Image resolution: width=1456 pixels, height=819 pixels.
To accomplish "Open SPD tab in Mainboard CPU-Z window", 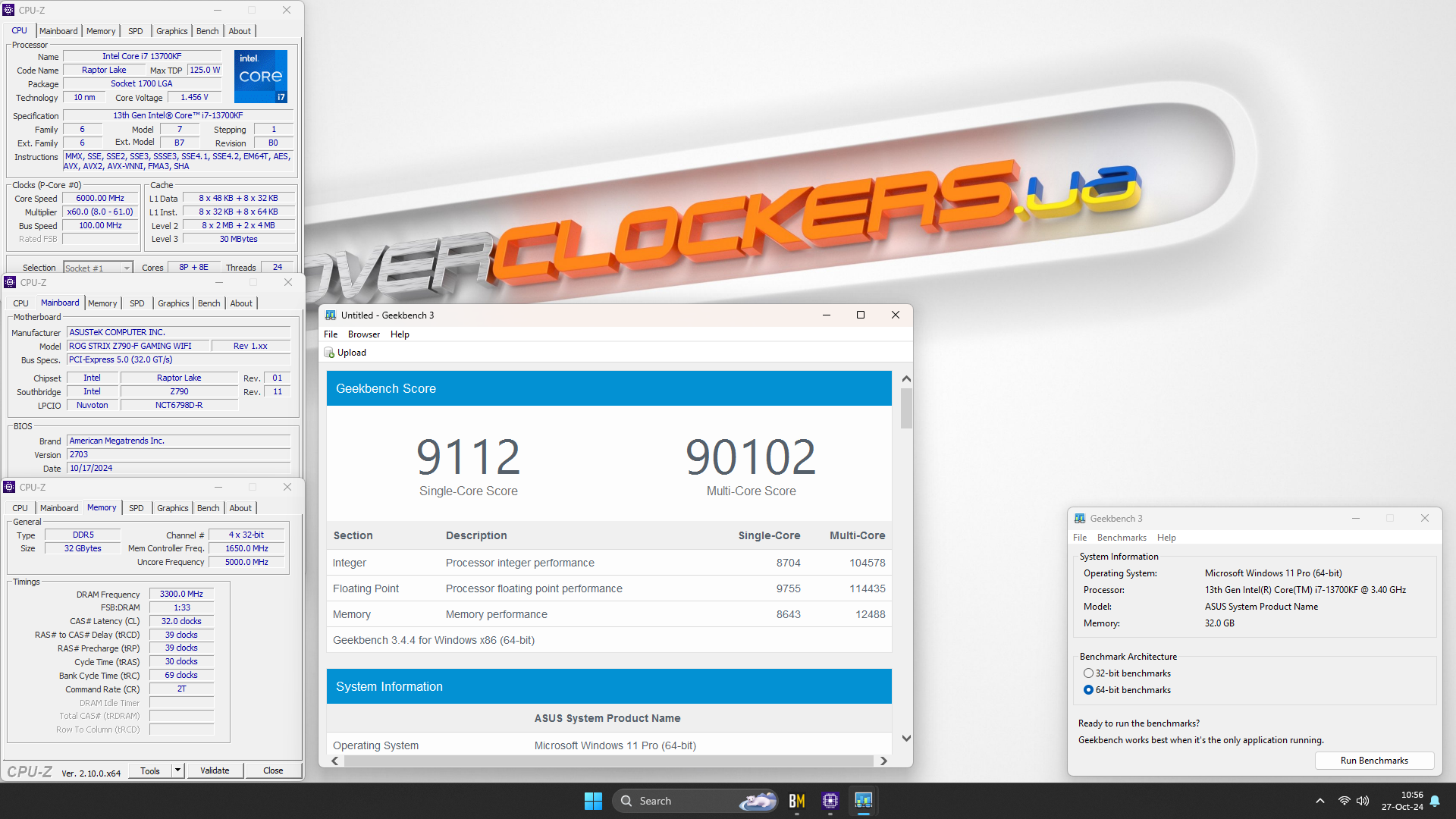I will (x=137, y=303).
